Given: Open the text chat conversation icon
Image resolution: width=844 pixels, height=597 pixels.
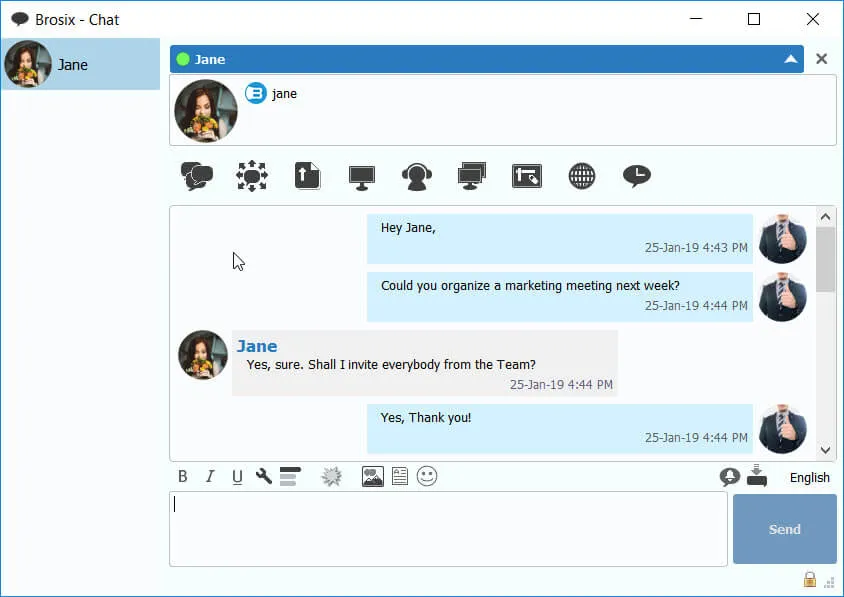Looking at the screenshot, I should pos(197,175).
